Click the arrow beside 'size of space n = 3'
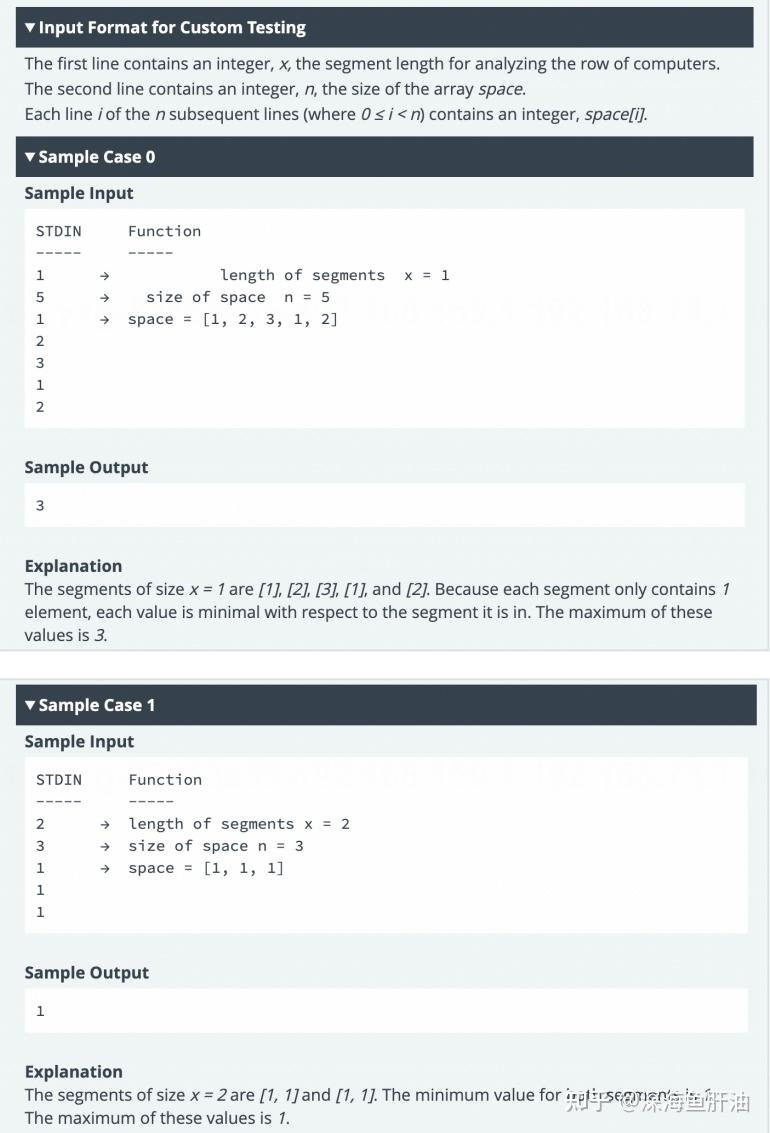Viewport: 770px width, 1133px height. (105, 846)
